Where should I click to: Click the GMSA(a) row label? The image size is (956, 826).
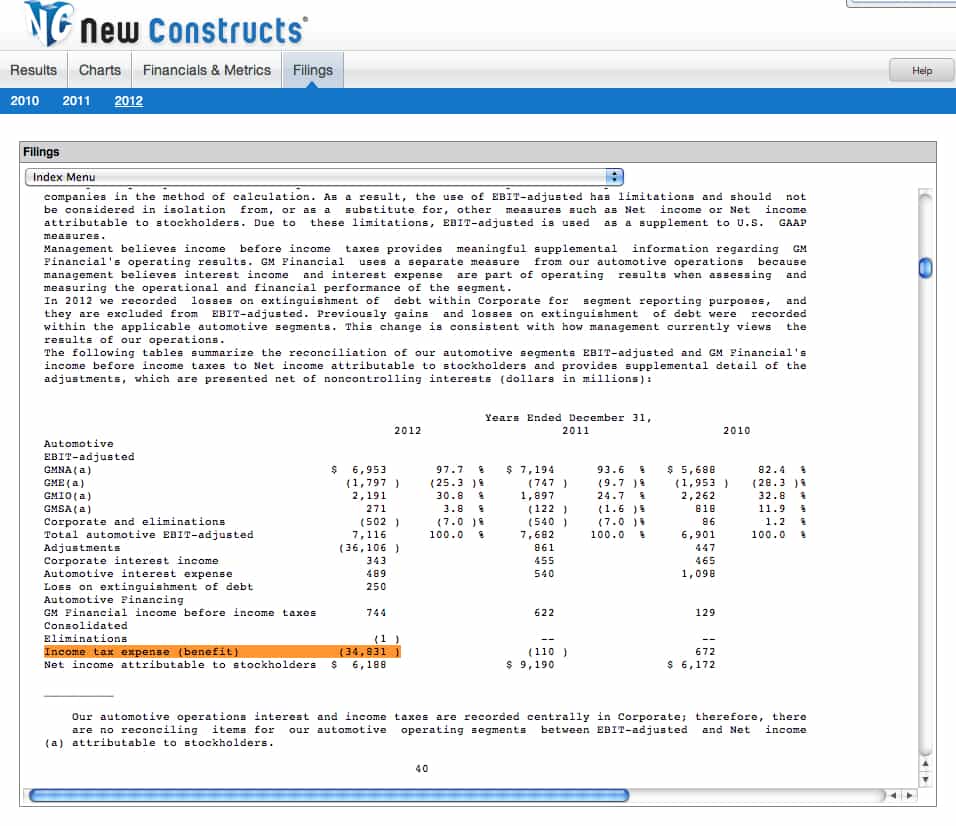click(x=68, y=508)
